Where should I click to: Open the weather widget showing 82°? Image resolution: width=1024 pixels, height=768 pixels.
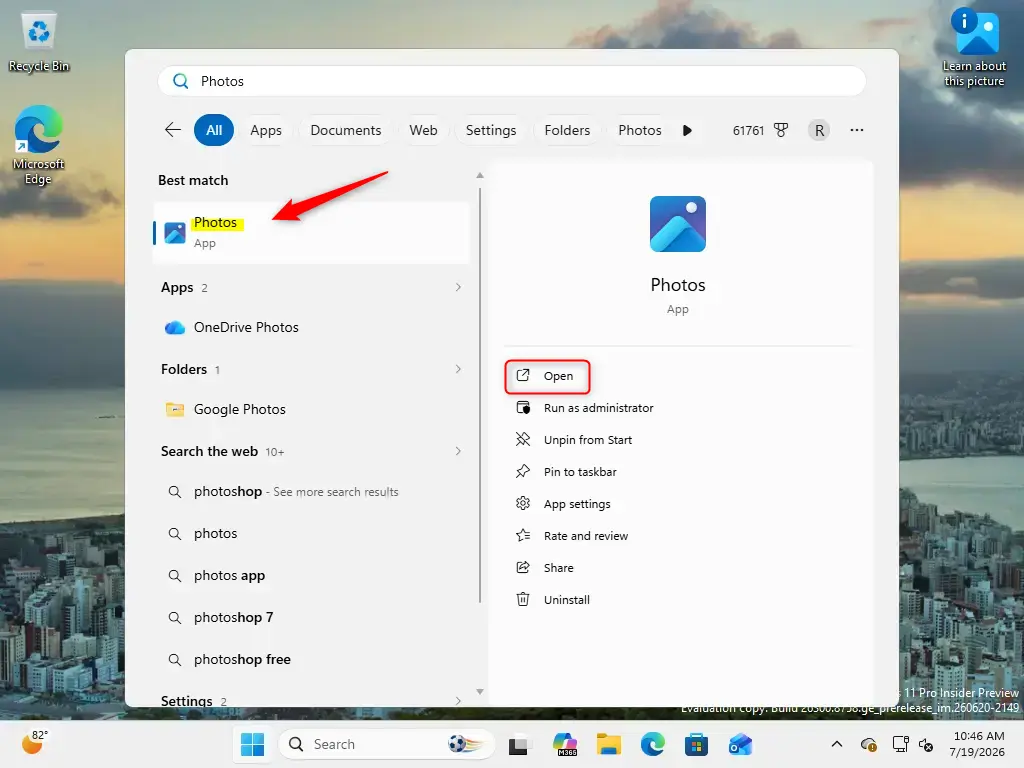(x=34, y=743)
